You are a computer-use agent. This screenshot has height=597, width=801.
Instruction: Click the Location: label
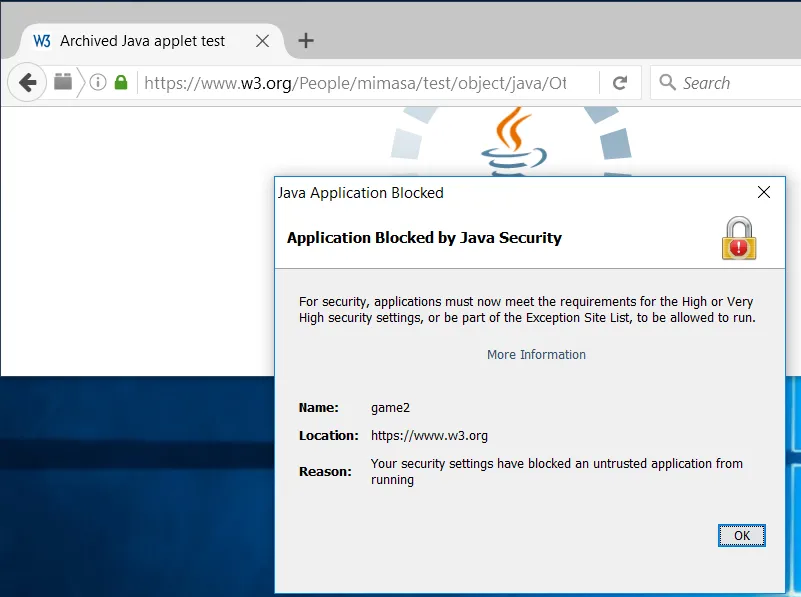328,436
